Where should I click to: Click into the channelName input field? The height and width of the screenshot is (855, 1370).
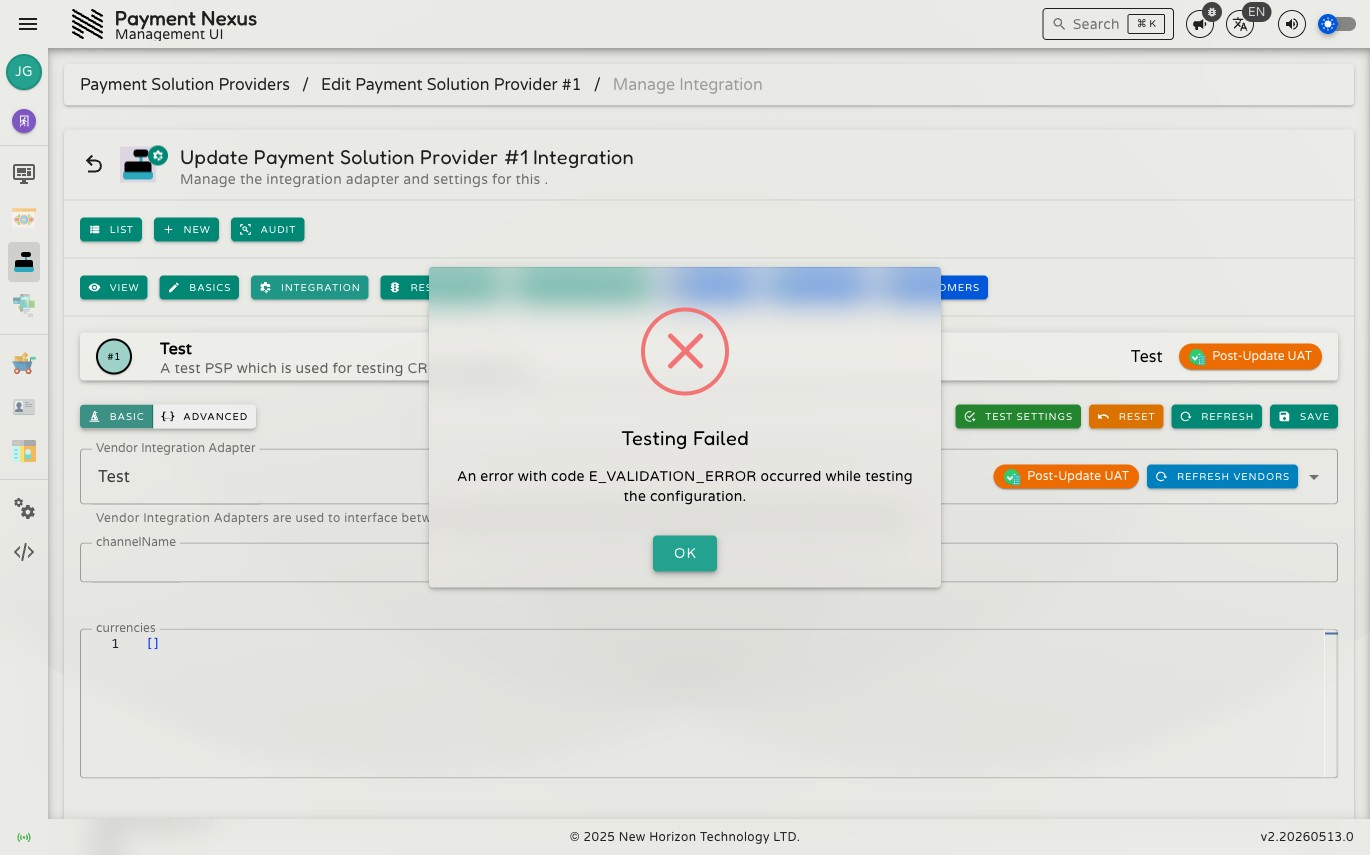pos(709,562)
